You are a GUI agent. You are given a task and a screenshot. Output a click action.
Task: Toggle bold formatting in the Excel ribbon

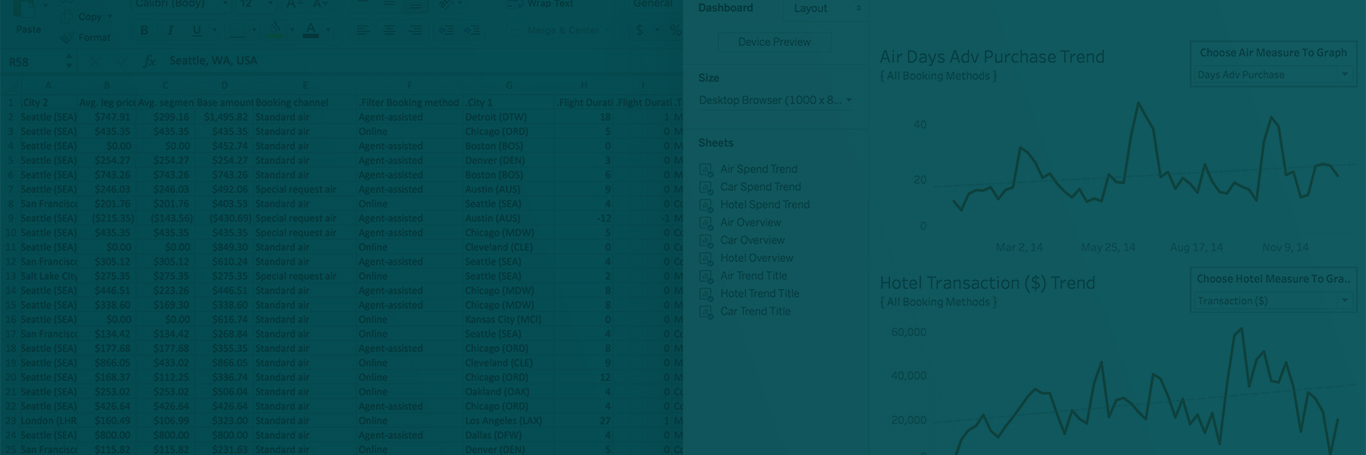145,31
